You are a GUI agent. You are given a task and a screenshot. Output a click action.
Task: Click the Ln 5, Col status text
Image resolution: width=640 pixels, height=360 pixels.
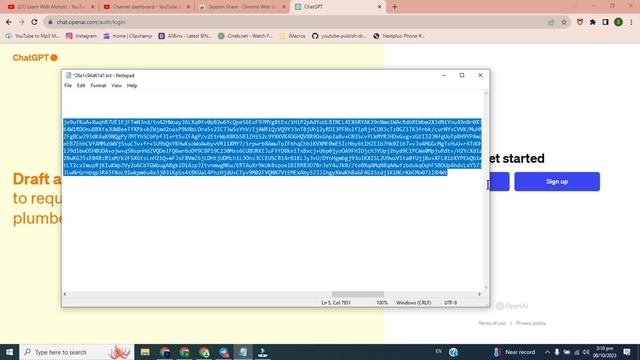point(336,303)
